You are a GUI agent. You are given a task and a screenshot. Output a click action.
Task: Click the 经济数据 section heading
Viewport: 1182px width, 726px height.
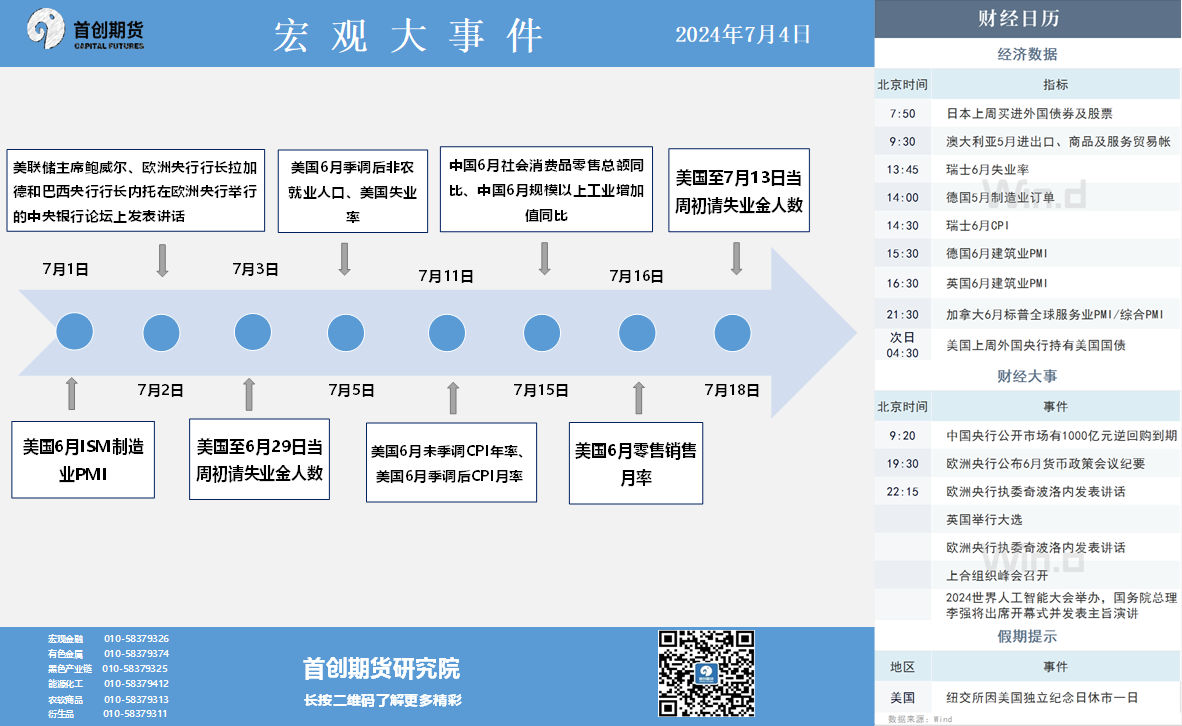[1027, 54]
